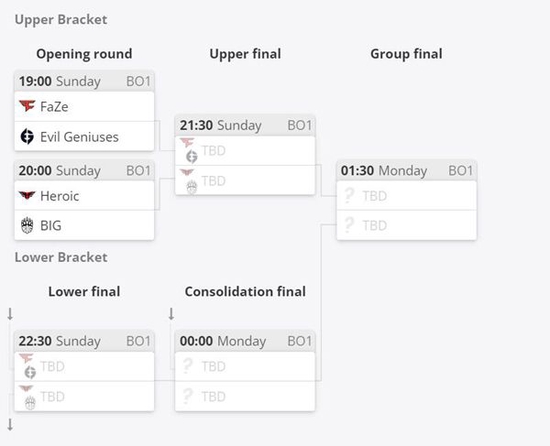Screen dimensions: 550x446
Task: Click the FaZe logo in opening round
Action: coord(27,106)
